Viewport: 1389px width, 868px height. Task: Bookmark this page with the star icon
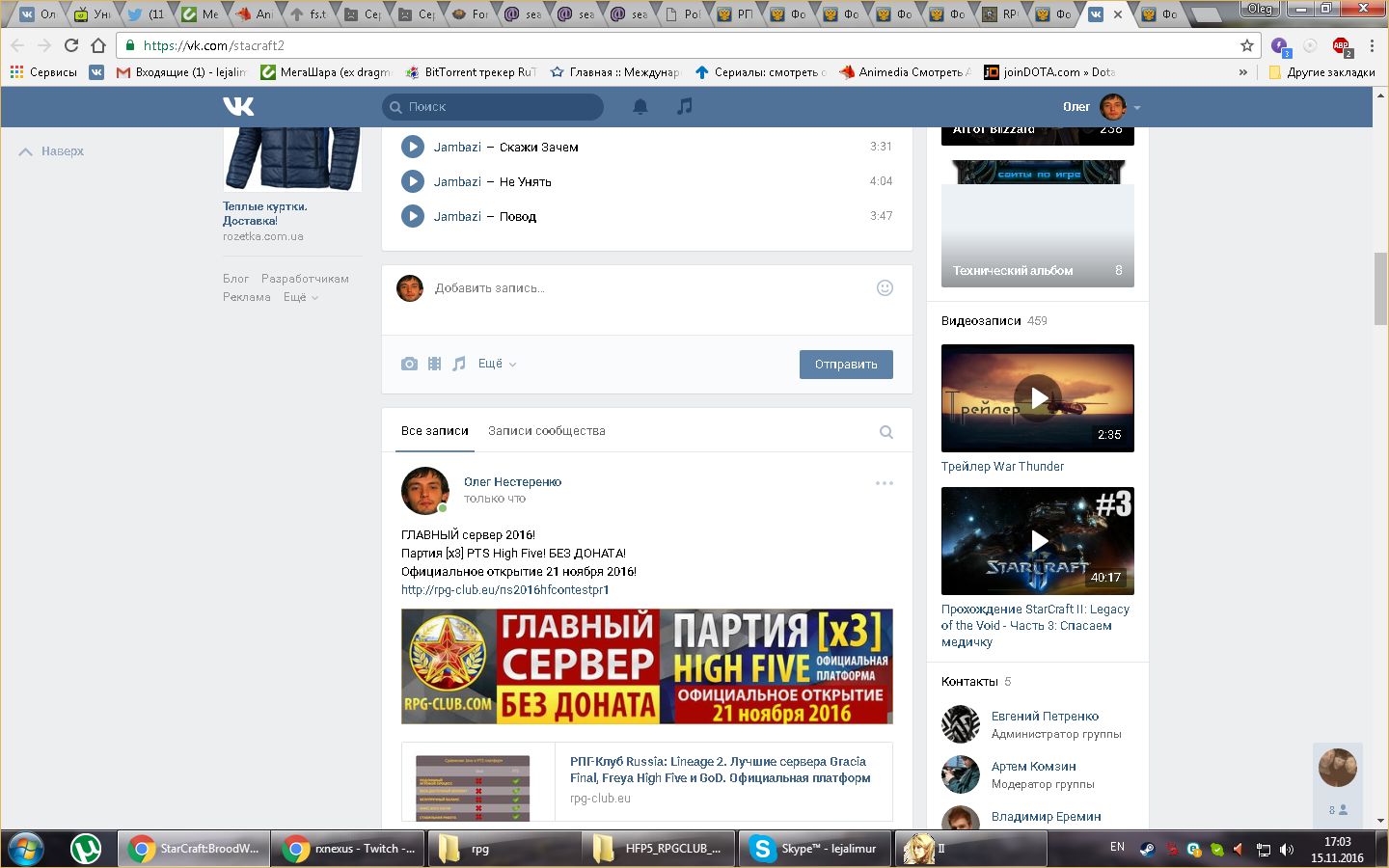pos(1247,45)
